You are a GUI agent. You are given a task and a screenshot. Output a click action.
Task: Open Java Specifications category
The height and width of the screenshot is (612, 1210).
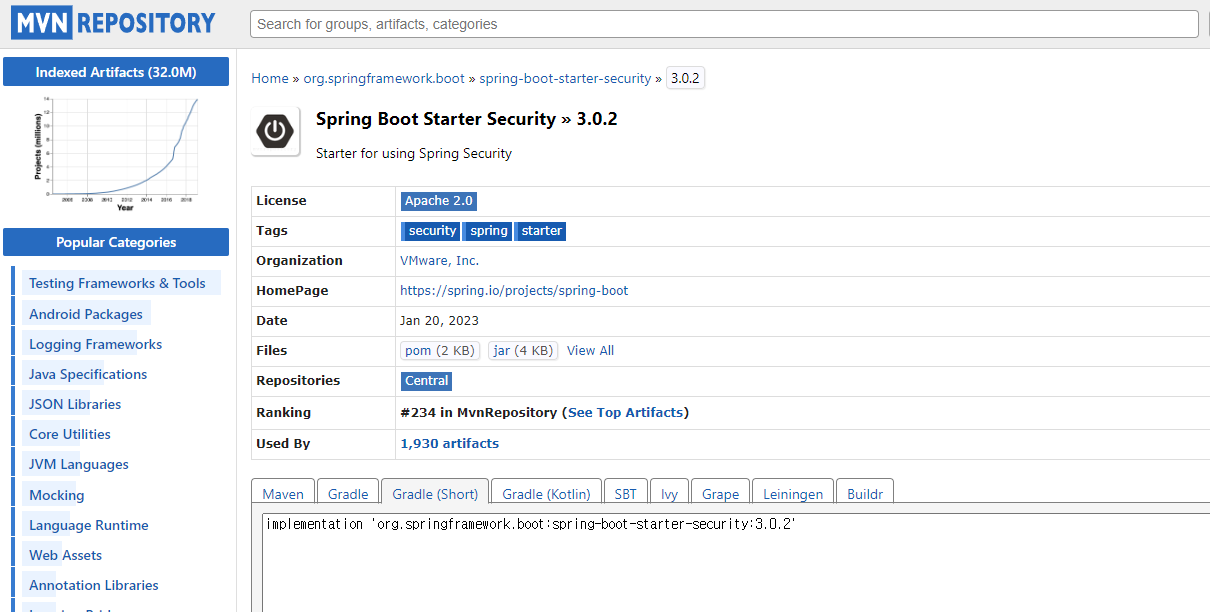pos(88,374)
